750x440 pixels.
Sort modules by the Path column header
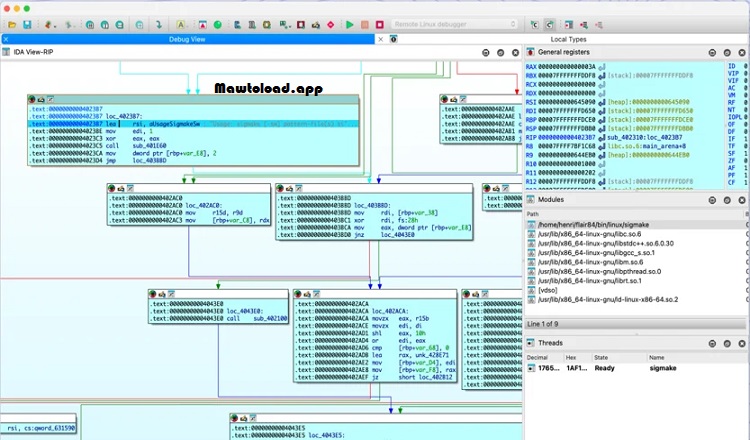tap(532, 214)
